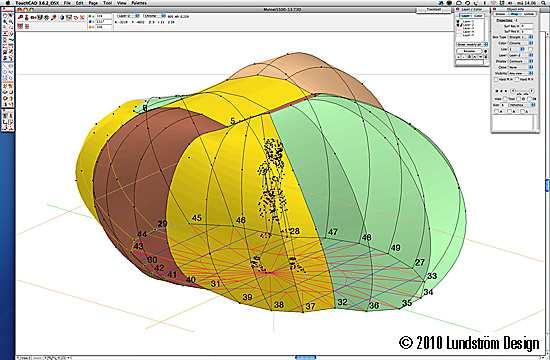
Task: Click the blue globe icon in toolbar
Action: tap(62, 18)
